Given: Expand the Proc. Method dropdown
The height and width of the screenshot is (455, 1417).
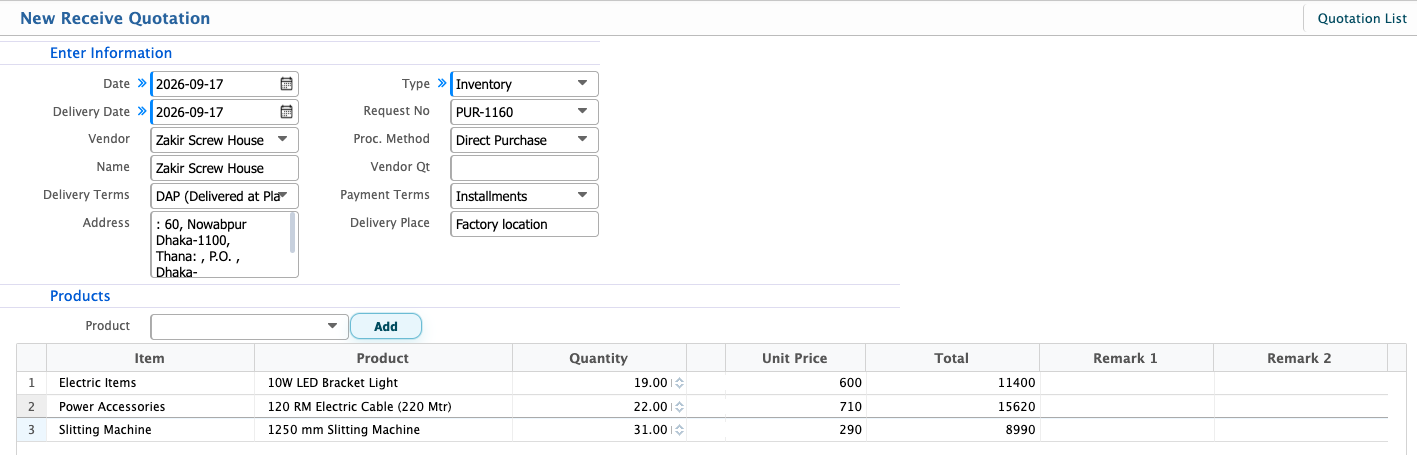Looking at the screenshot, I should 582,140.
